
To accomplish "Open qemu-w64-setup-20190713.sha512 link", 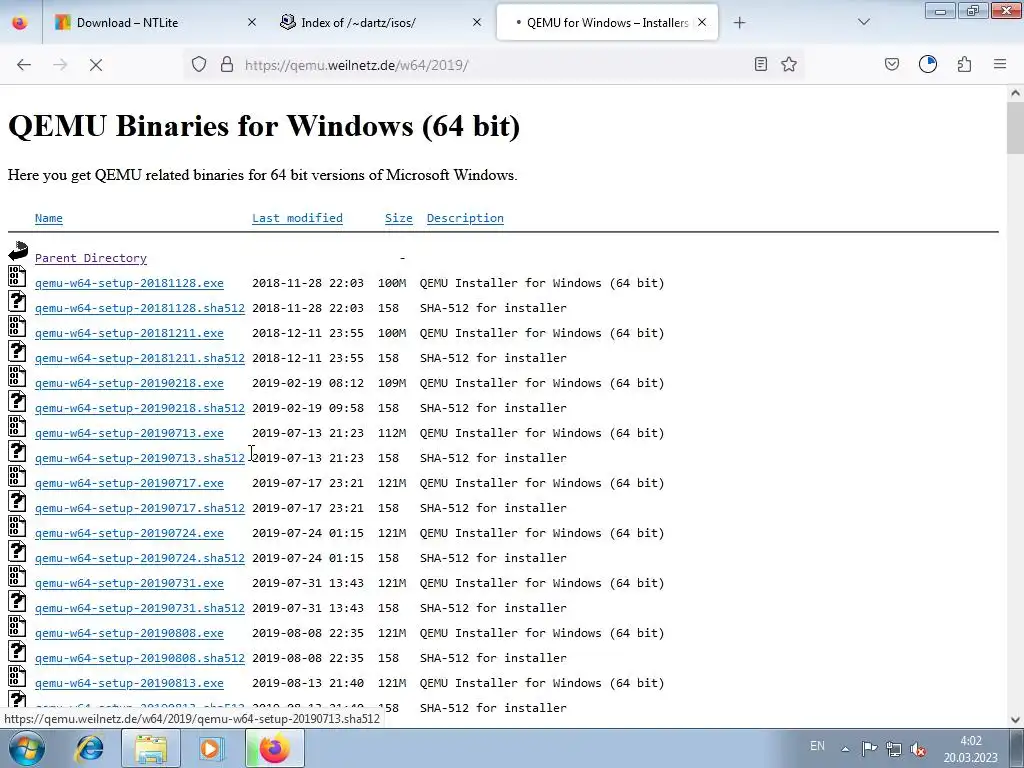I will 140,458.
